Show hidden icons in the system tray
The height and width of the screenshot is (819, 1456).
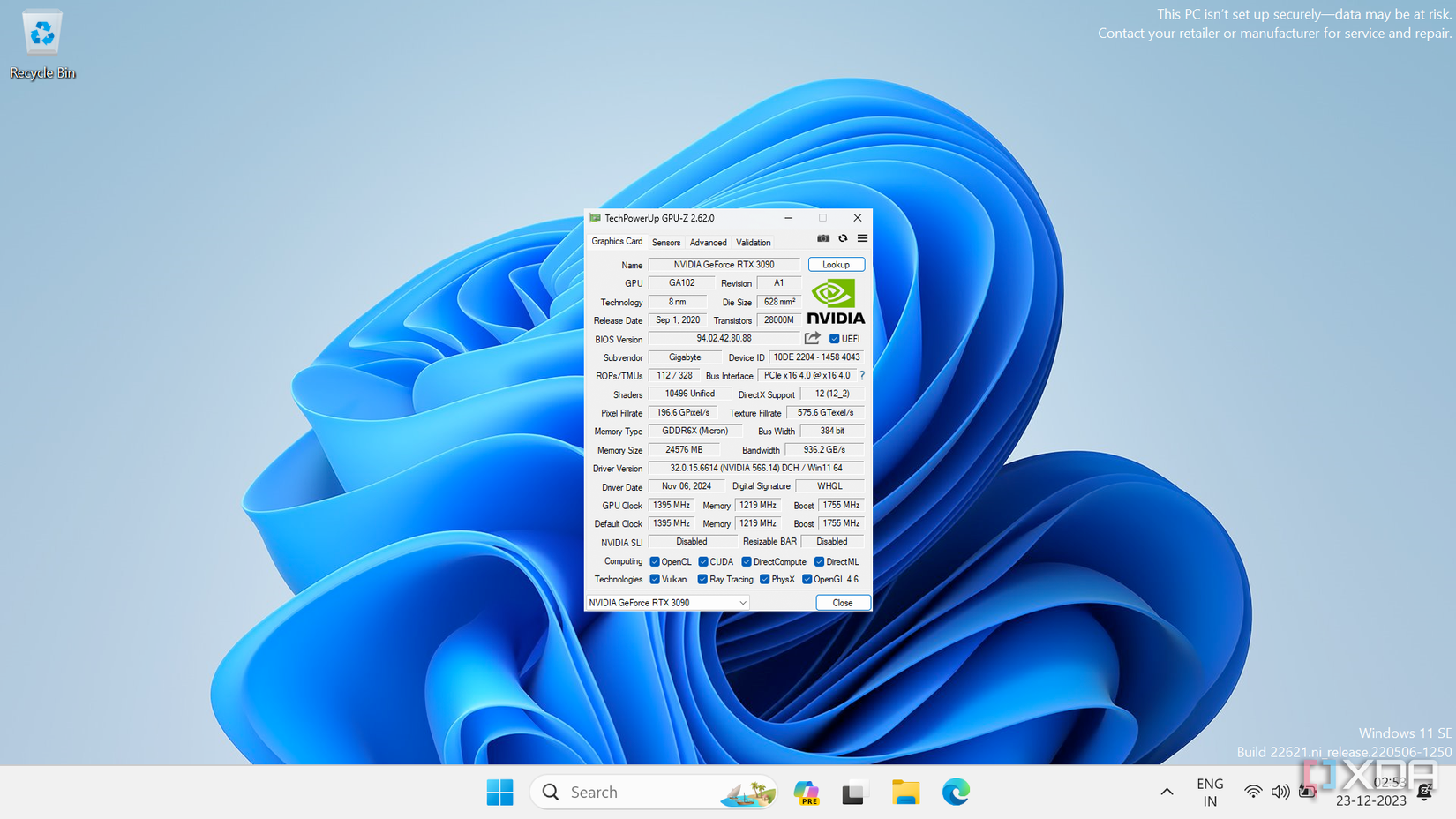click(x=1167, y=792)
